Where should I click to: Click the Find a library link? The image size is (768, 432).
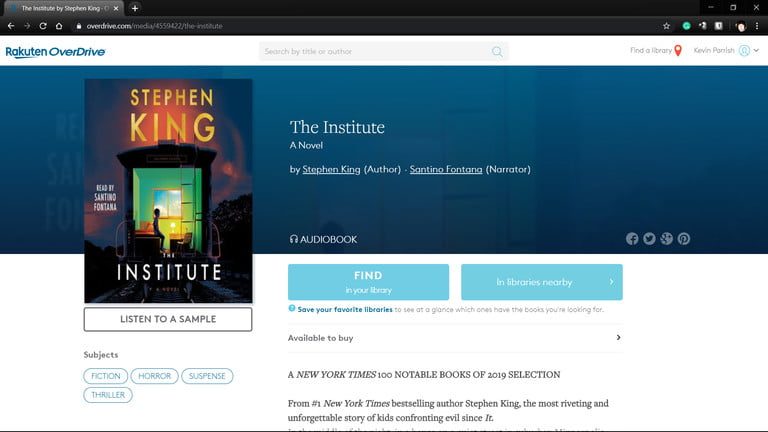pos(650,50)
